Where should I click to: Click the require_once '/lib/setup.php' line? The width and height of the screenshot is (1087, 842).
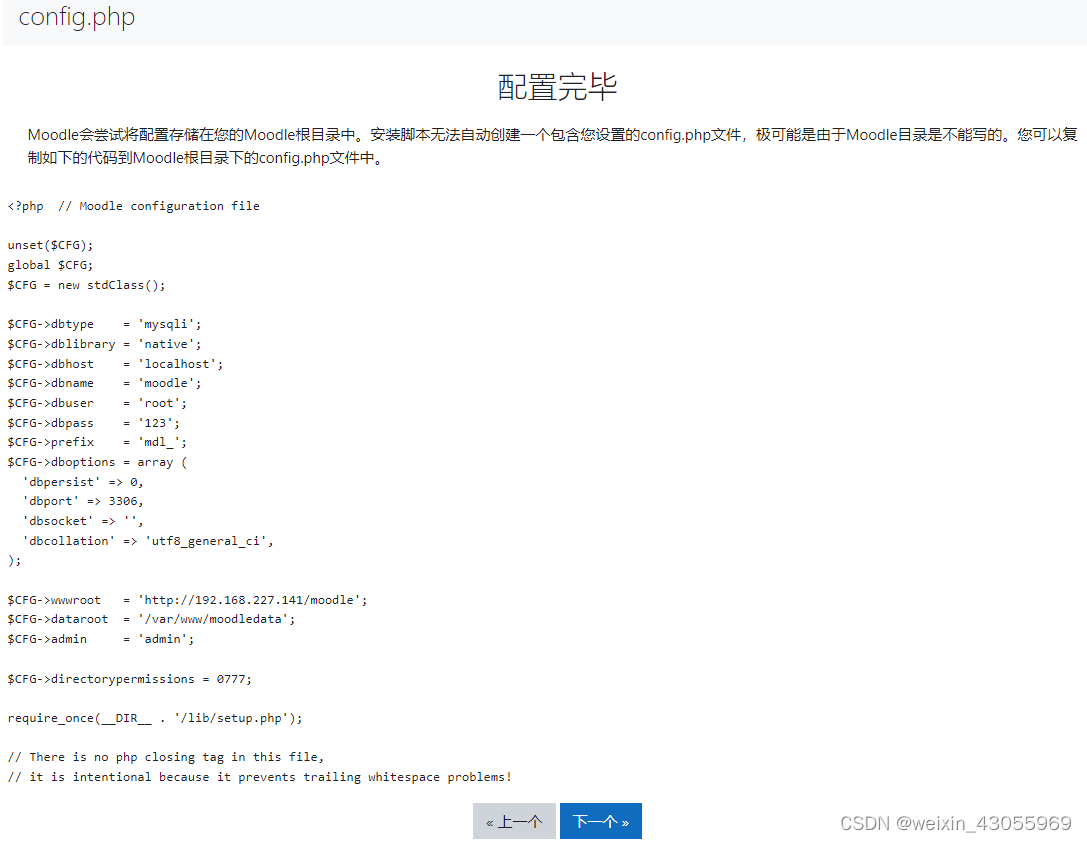[155, 718]
